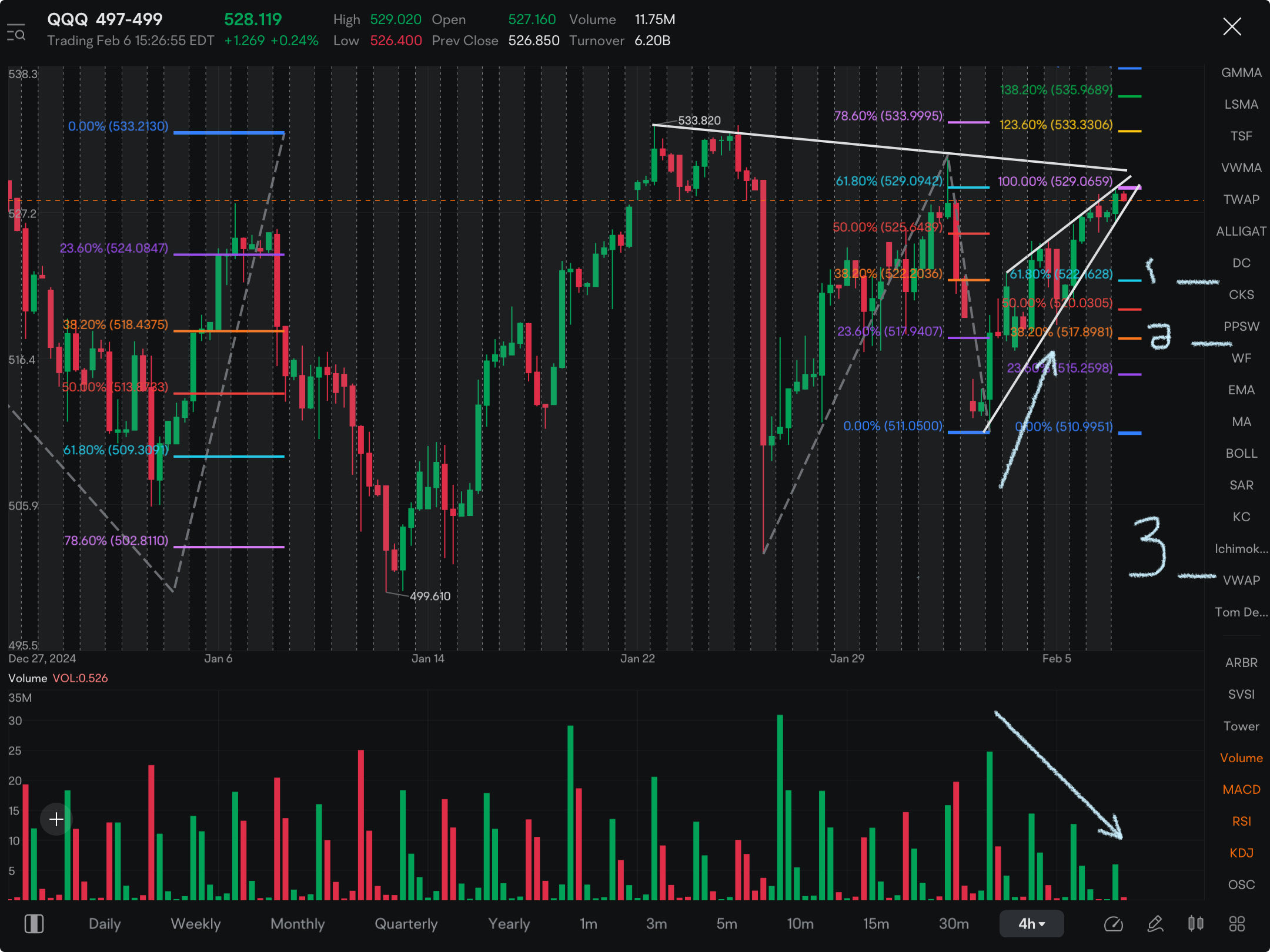The height and width of the screenshot is (952, 1270).
Task: Select the 10m interval
Action: (800, 924)
